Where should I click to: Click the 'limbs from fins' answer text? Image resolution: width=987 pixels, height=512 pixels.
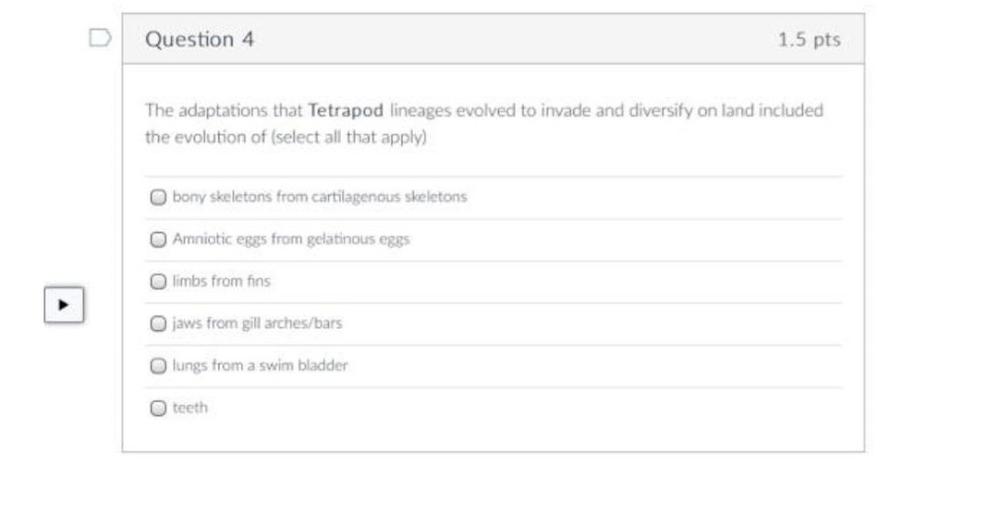(x=222, y=281)
